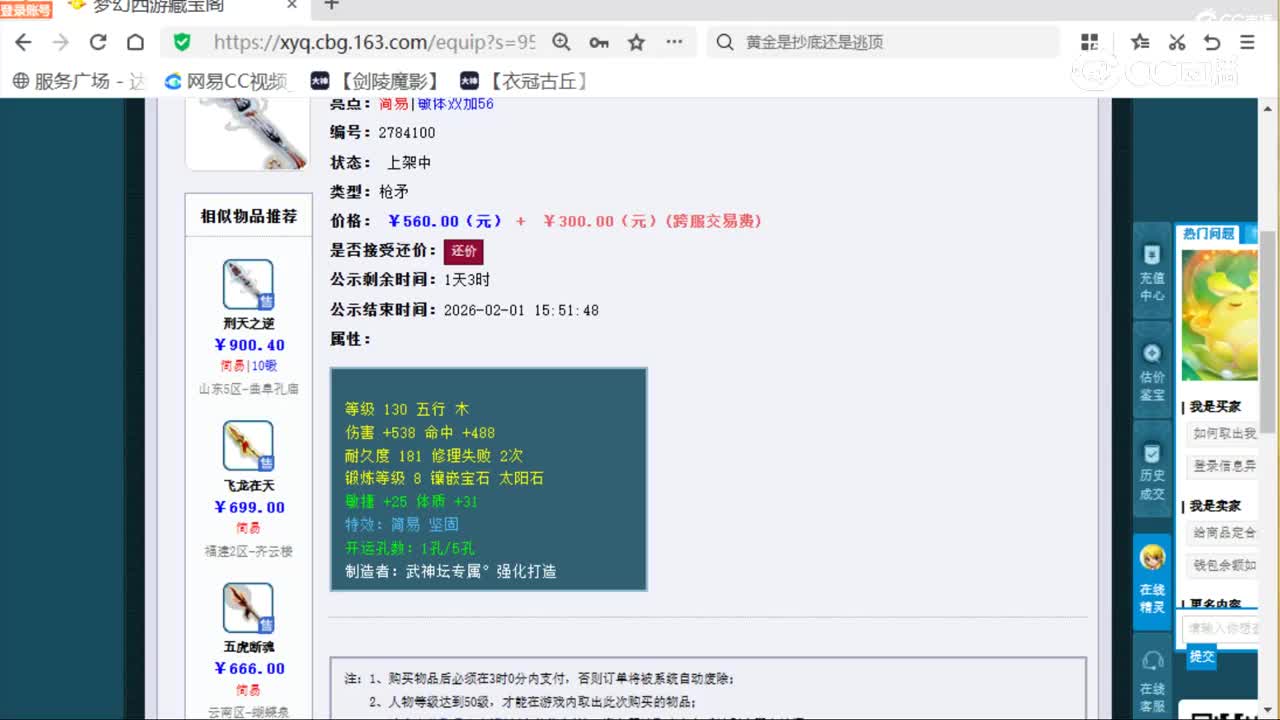Click the magnifier zoom icon in address bar
The image size is (1280, 720).
[x=560, y=43]
